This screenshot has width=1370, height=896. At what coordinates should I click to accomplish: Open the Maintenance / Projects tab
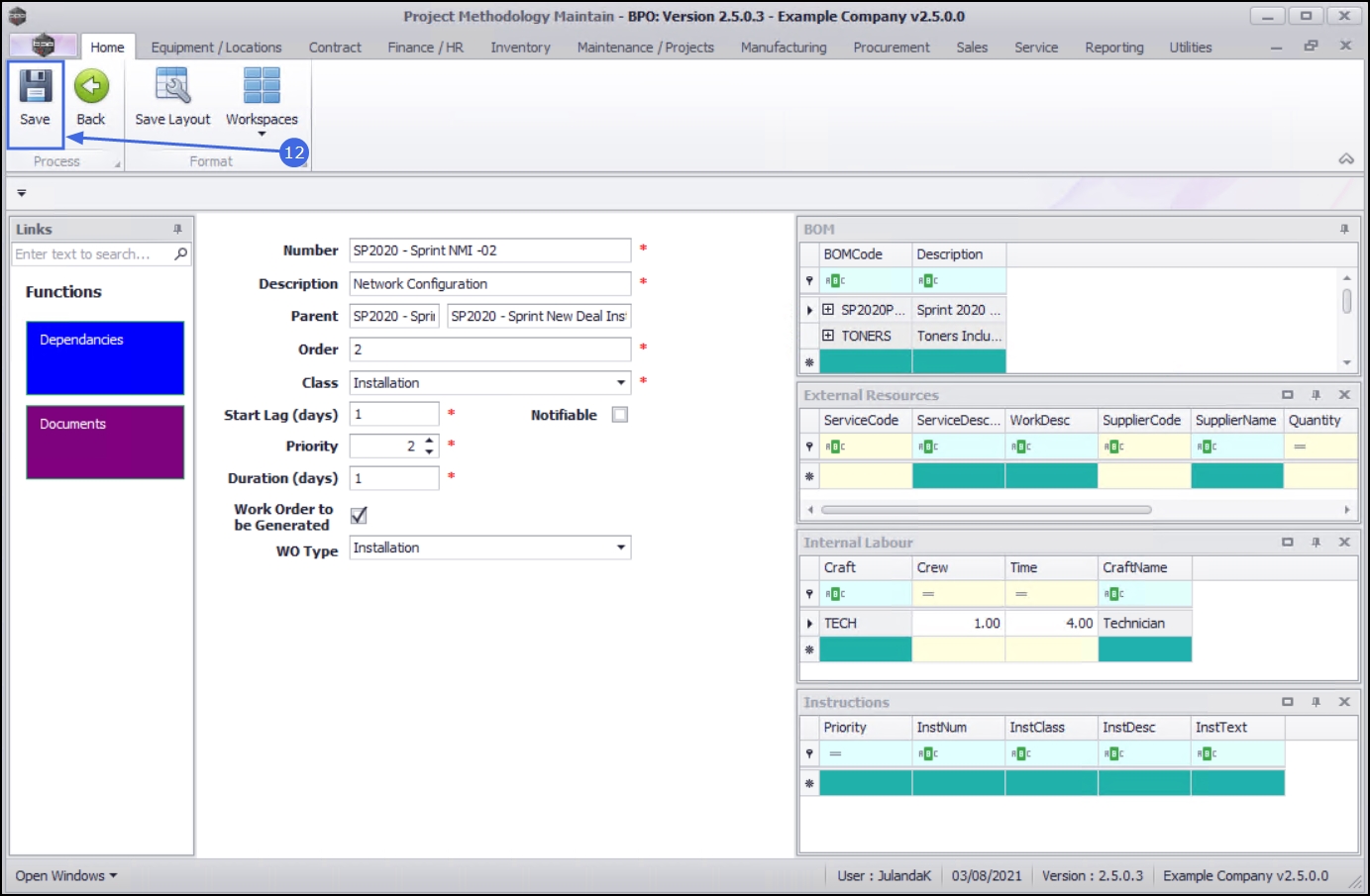pos(645,48)
